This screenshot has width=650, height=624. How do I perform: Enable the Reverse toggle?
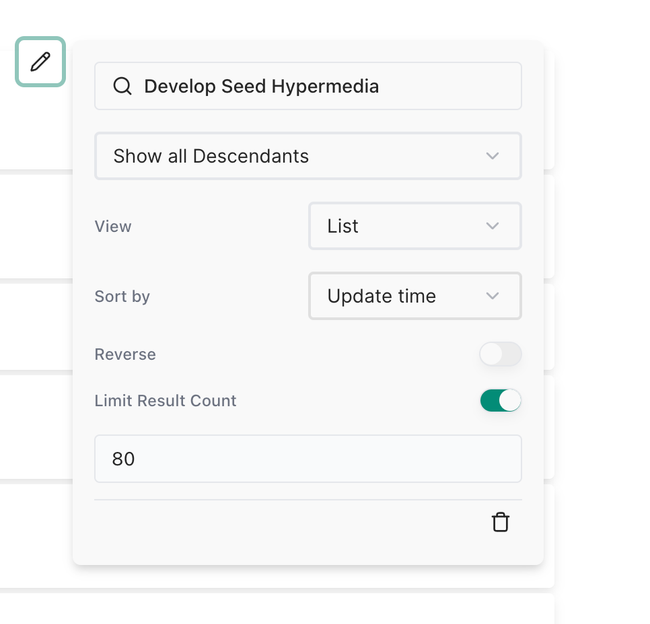point(500,354)
